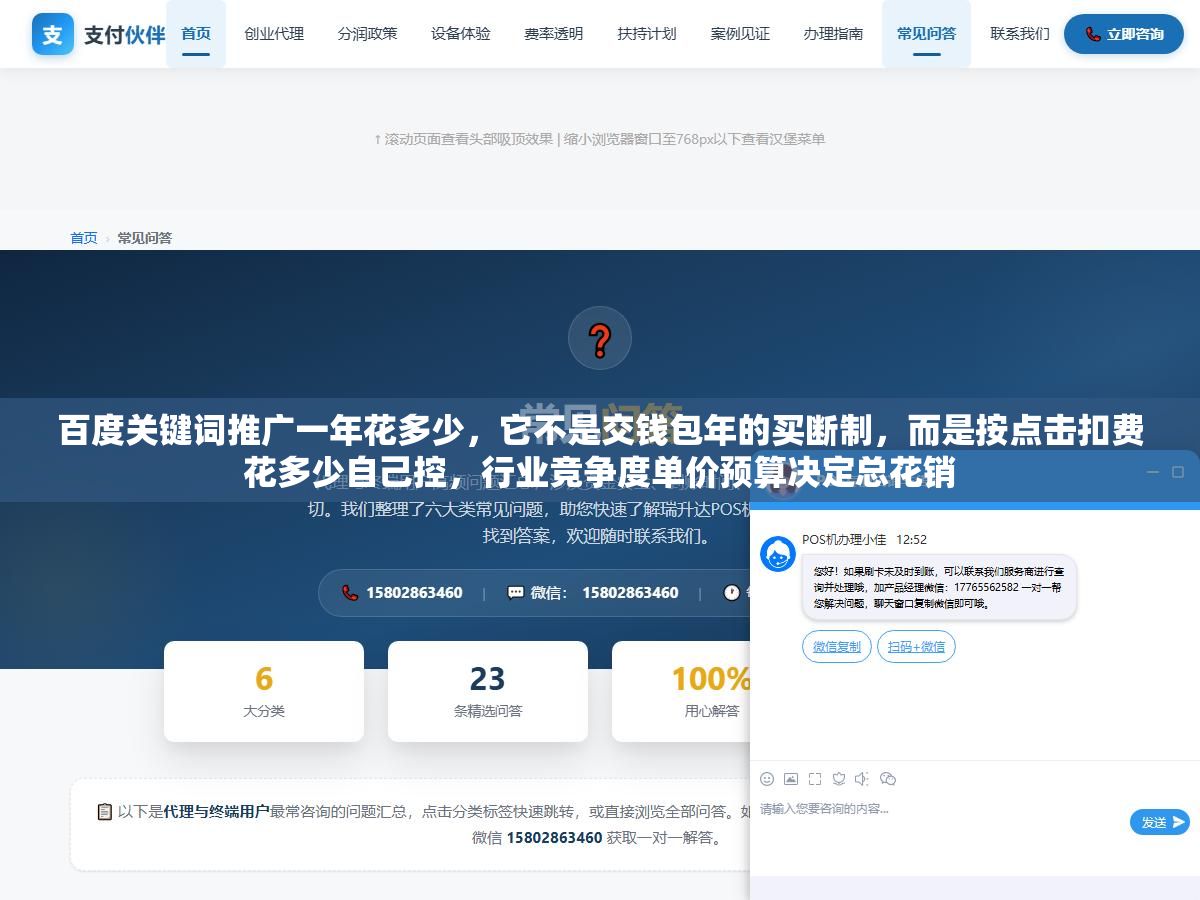Click the 立即咨询 button
This screenshot has width=1200, height=900.
(1124, 34)
